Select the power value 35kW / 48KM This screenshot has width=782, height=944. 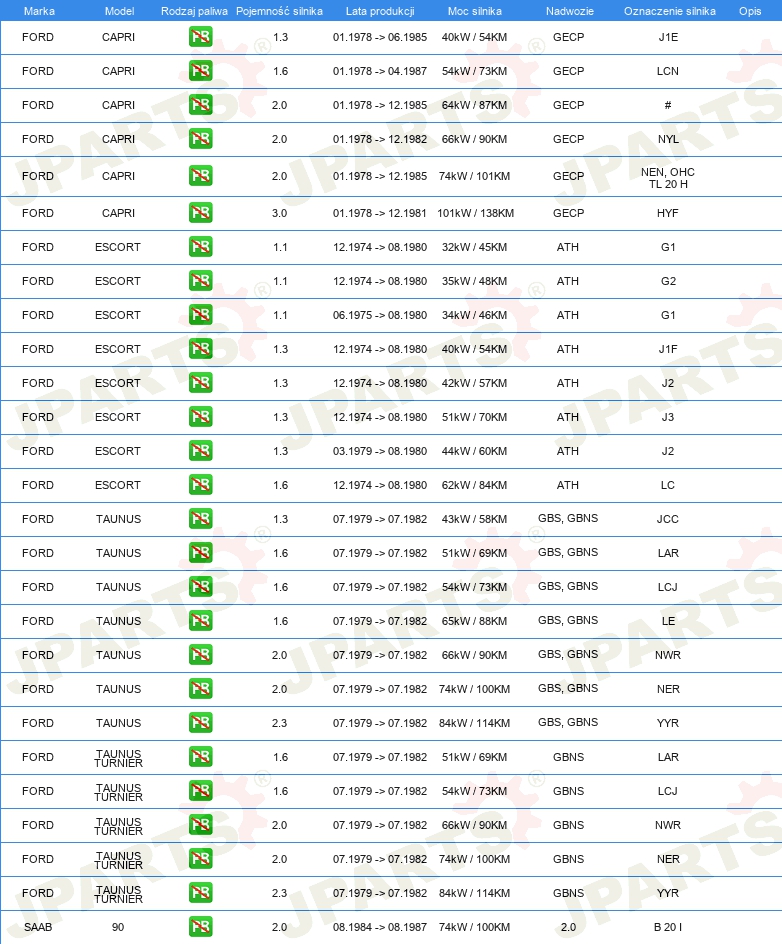[x=474, y=281]
